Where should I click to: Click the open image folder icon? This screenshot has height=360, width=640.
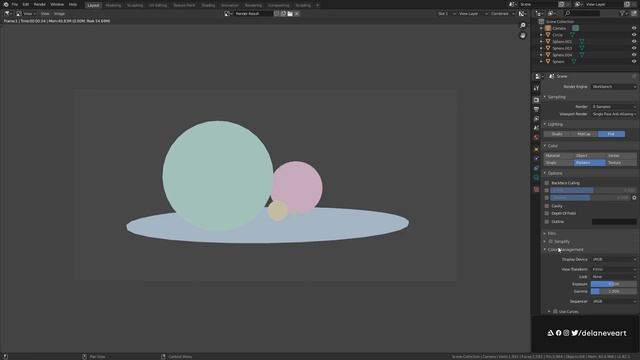290,14
